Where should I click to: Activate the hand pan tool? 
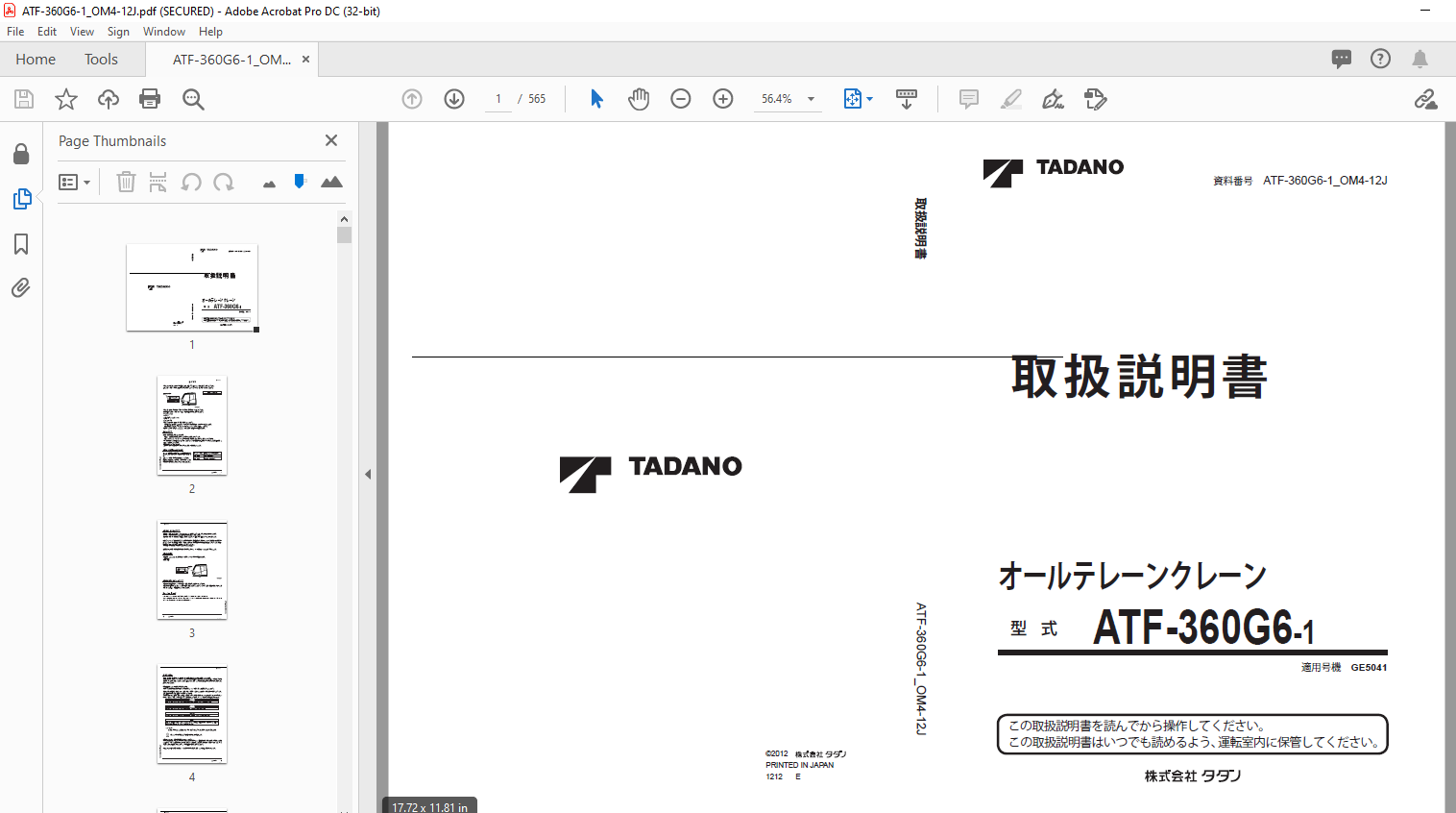click(x=639, y=99)
